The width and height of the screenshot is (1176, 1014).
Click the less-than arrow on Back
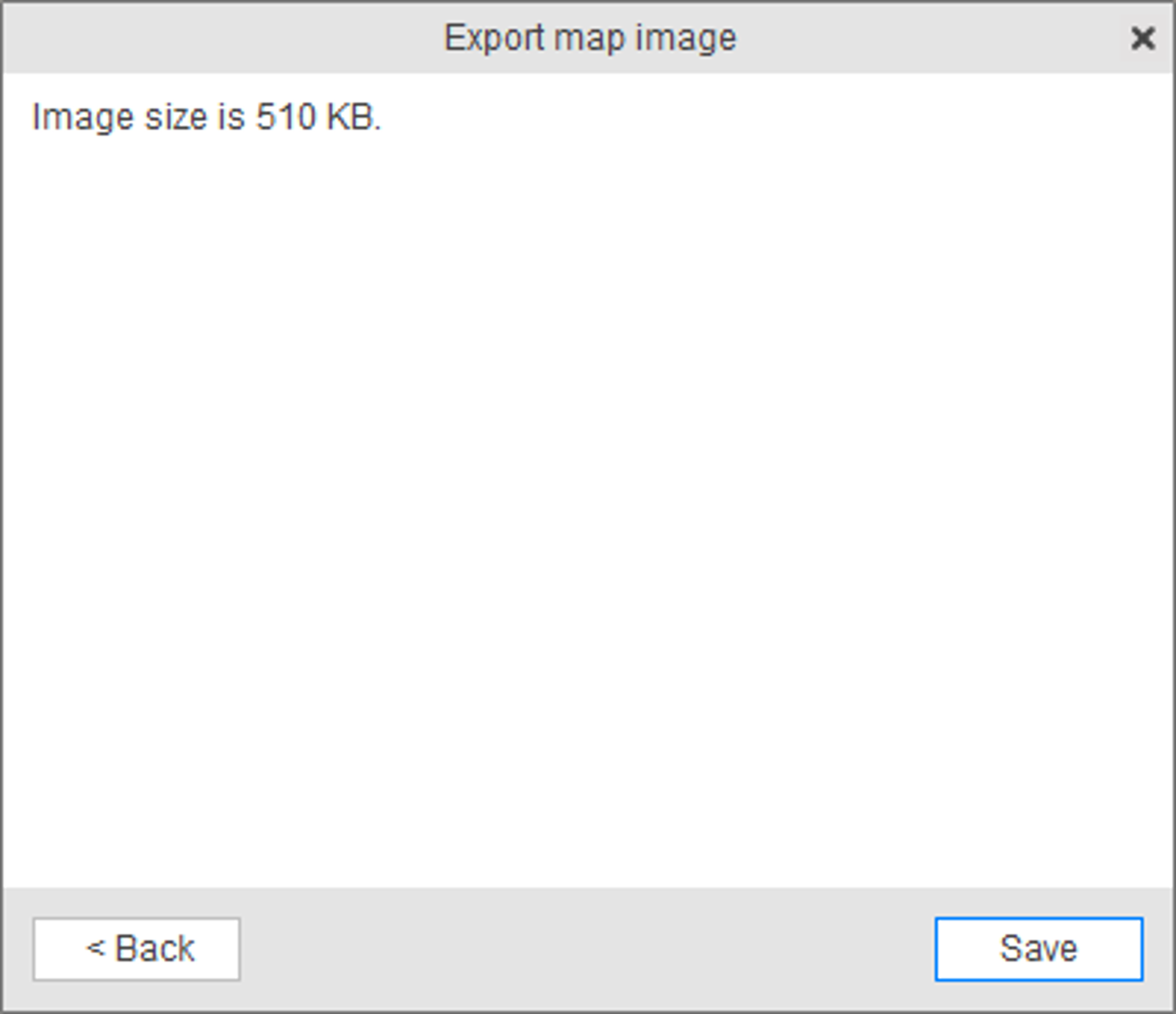tap(96, 948)
